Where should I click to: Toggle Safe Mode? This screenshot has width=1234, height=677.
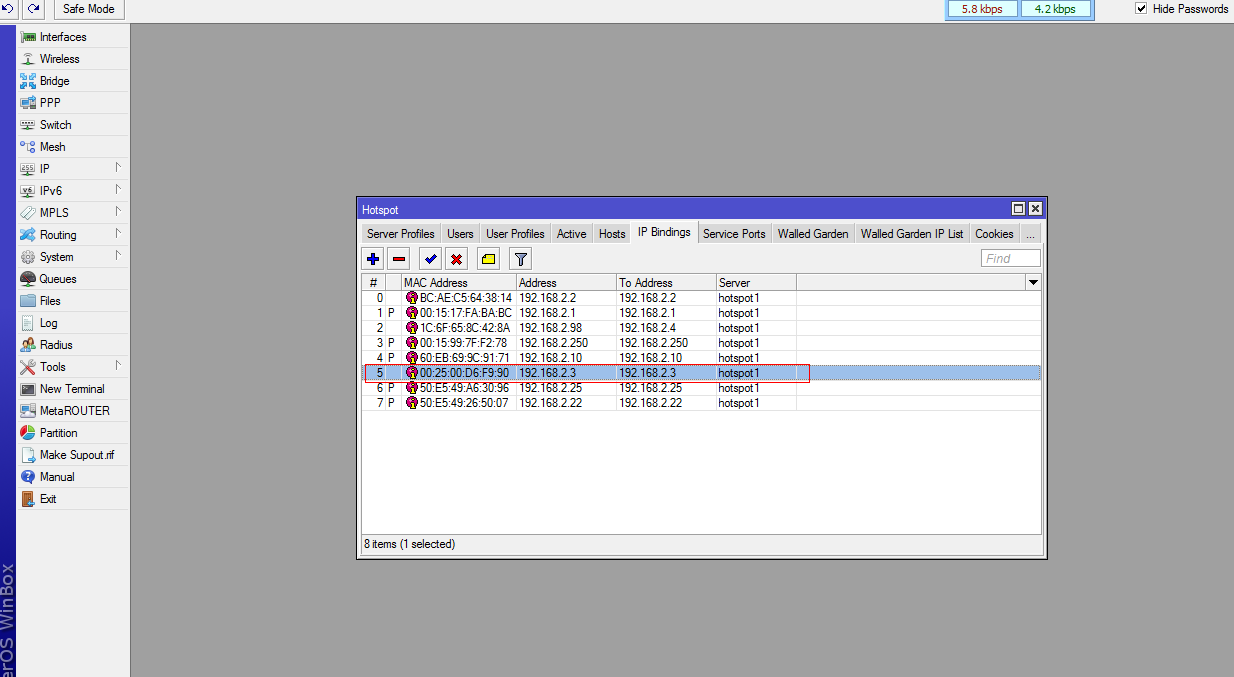pos(89,9)
